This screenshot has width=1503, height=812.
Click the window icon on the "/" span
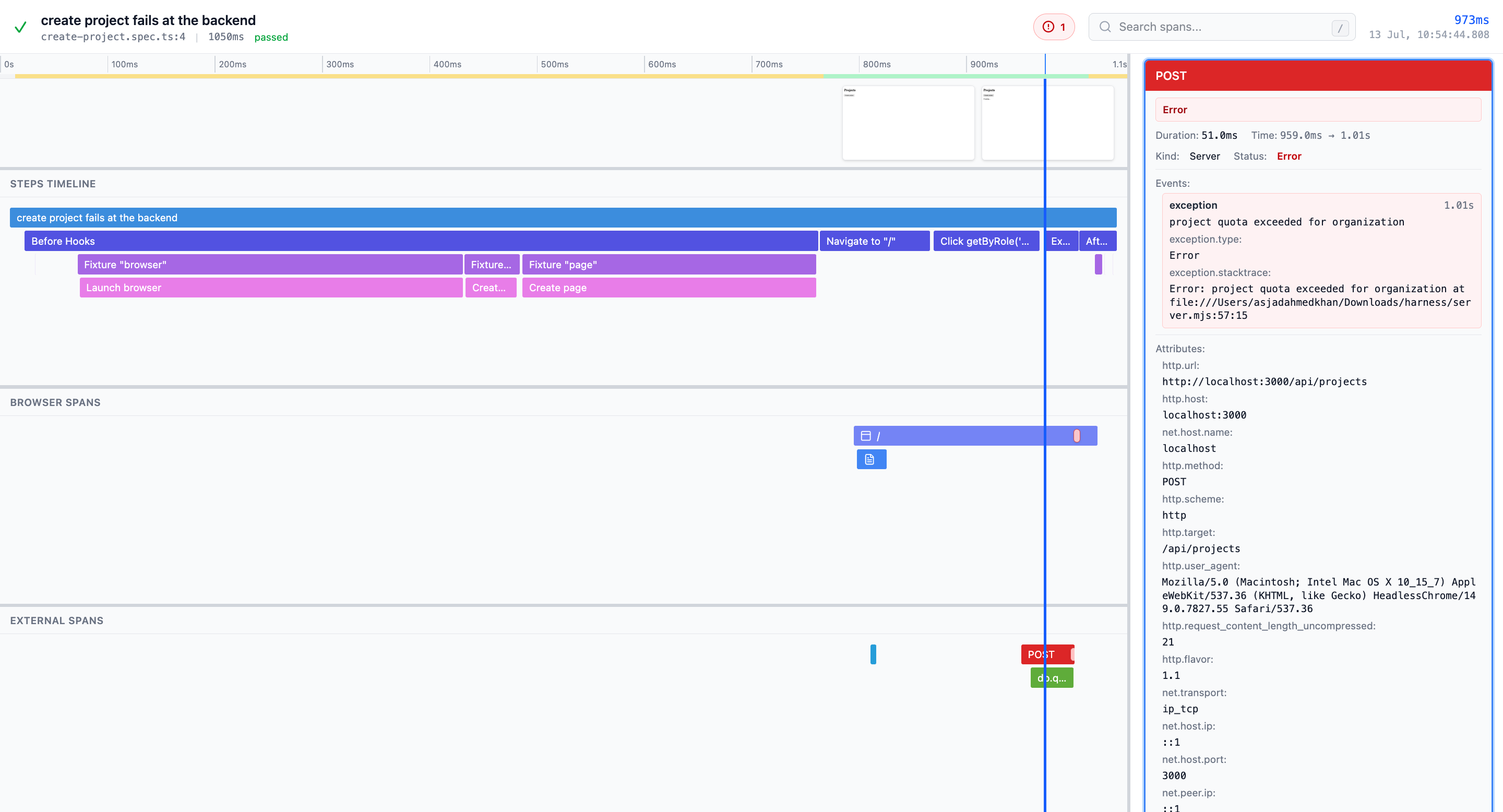point(866,436)
